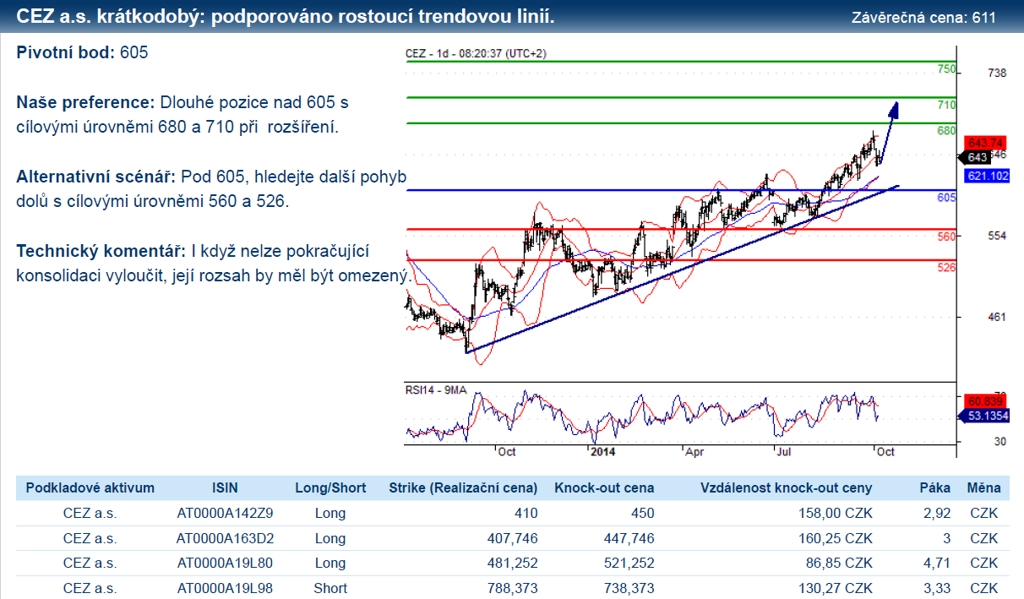Click the 'Vzdálenost knock-out ceny' column header
This screenshot has width=1024, height=599.
(x=786, y=488)
